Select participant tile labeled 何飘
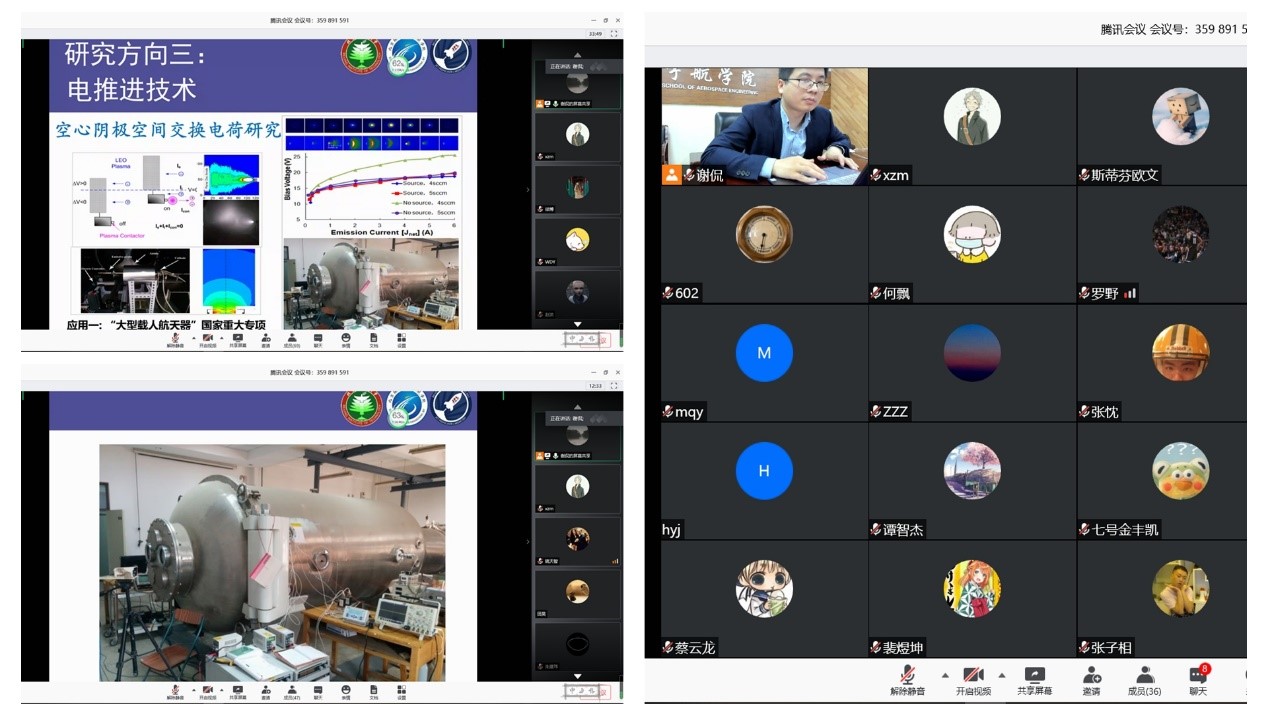Image resolution: width=1268 pixels, height=716 pixels. point(972,244)
